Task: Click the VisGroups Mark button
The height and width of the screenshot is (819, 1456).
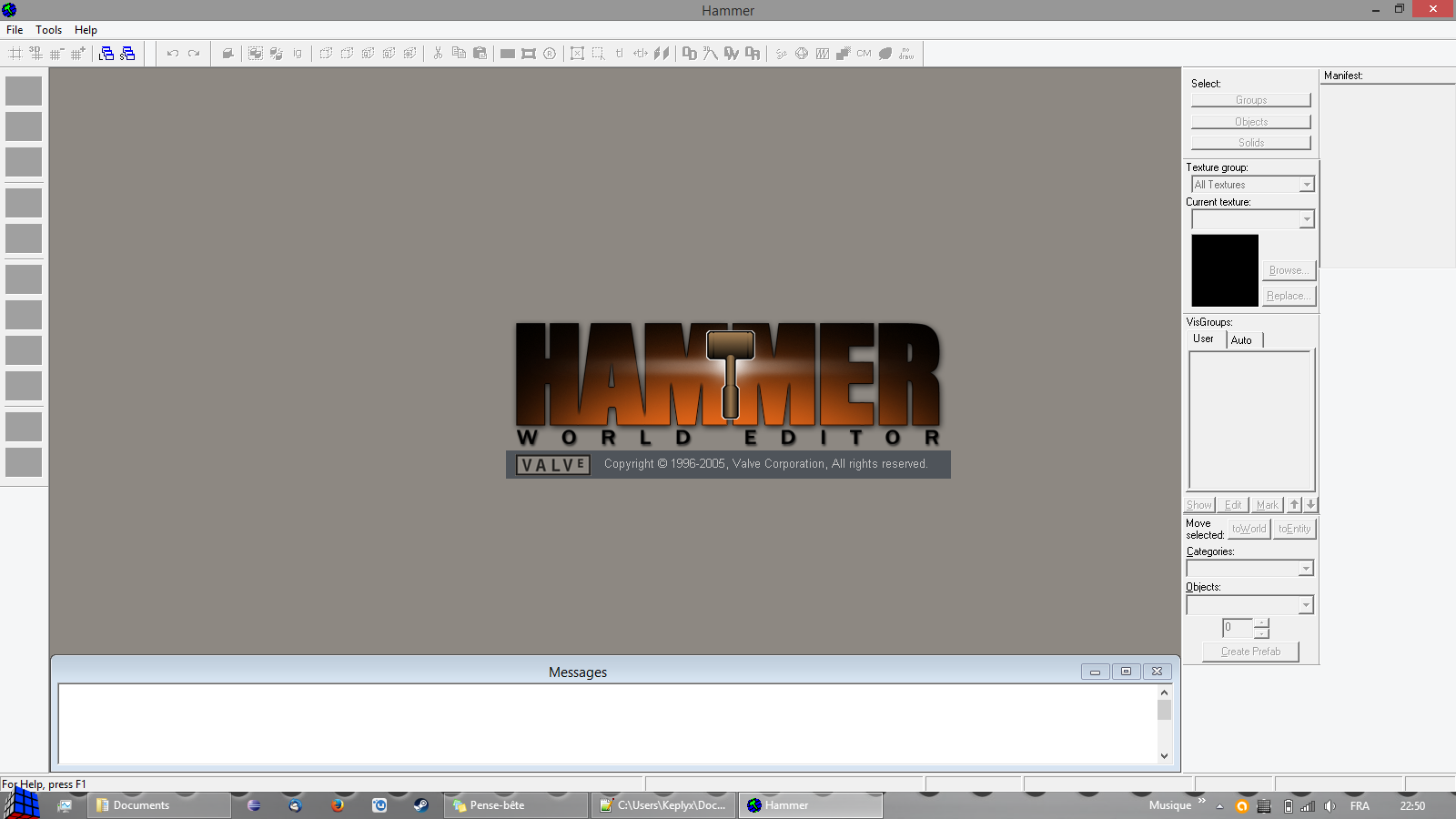Action: point(1268,505)
